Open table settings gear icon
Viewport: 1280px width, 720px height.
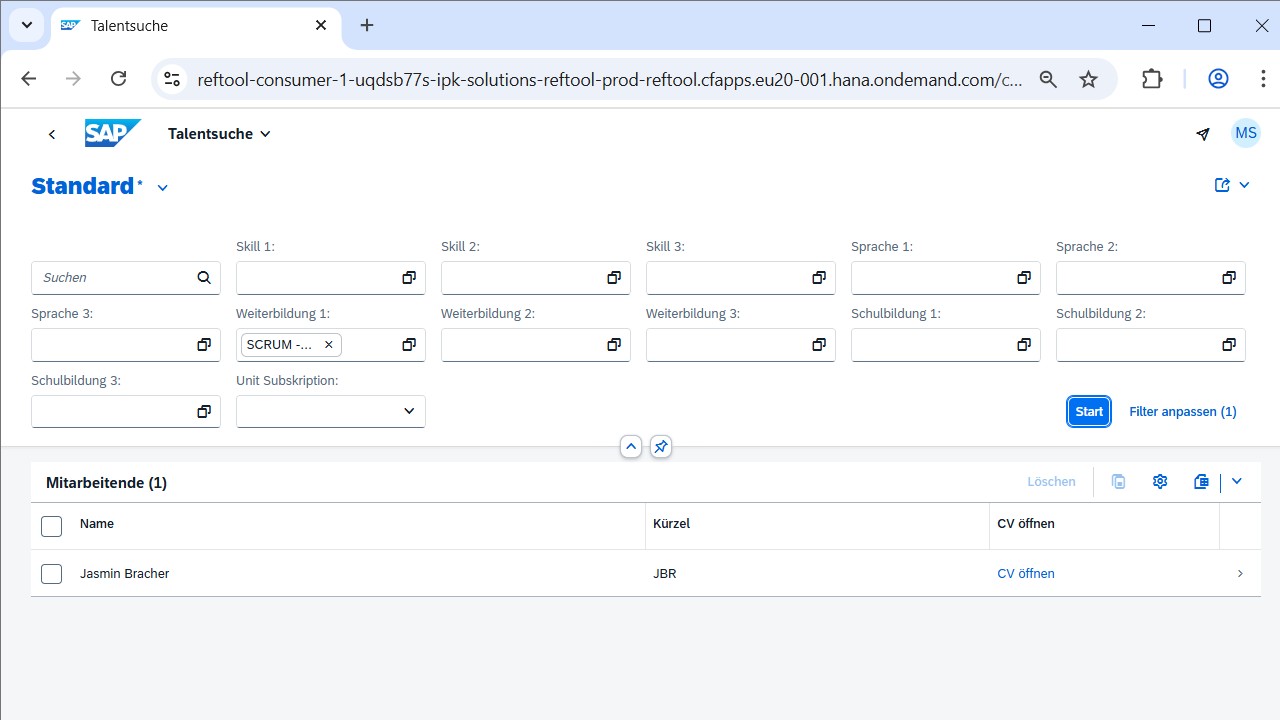pyautogui.click(x=1160, y=482)
